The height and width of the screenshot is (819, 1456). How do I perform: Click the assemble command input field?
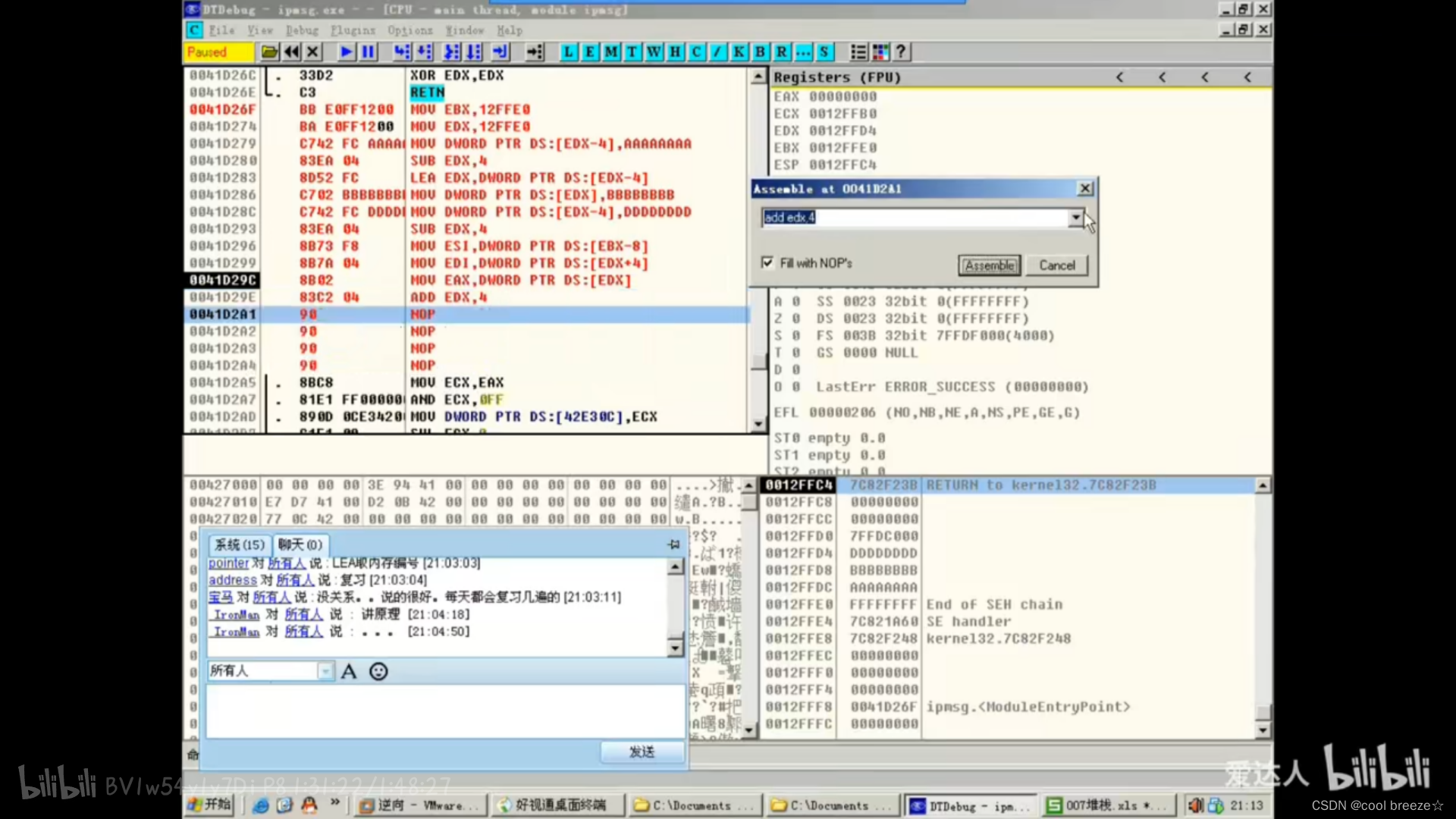(x=915, y=218)
